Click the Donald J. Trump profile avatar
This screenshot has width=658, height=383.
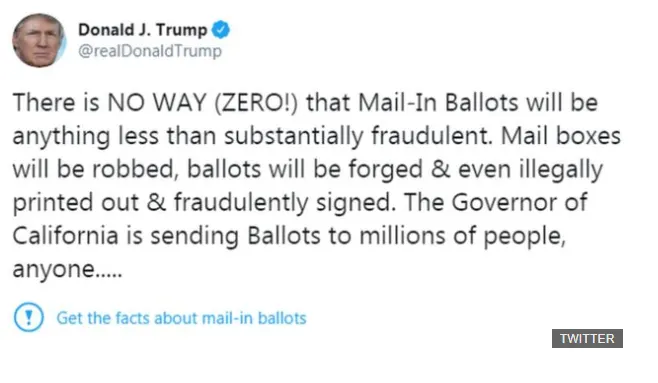click(x=39, y=40)
